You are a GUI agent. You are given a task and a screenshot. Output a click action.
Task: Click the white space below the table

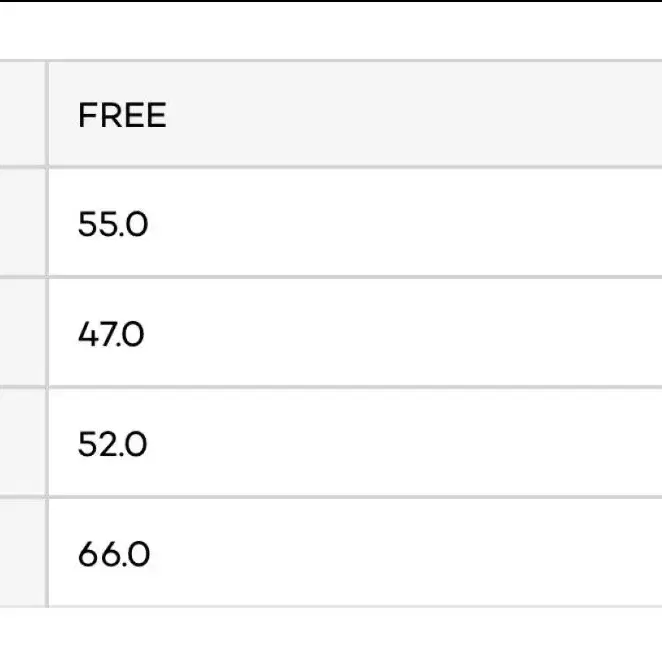coord(331,635)
